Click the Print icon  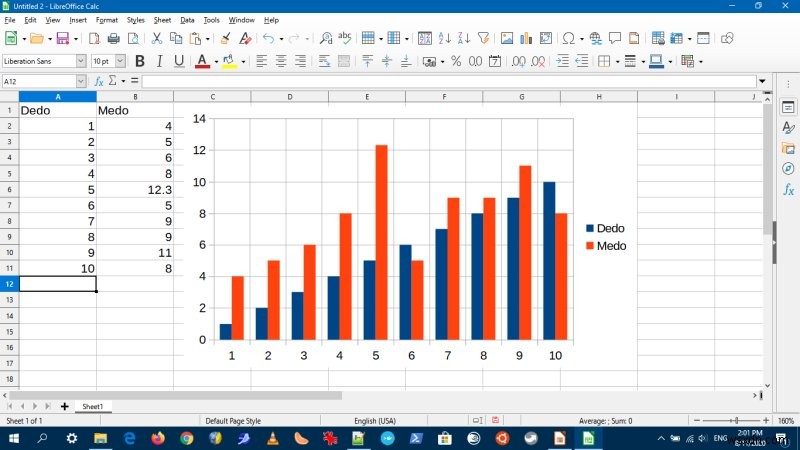(x=113, y=38)
